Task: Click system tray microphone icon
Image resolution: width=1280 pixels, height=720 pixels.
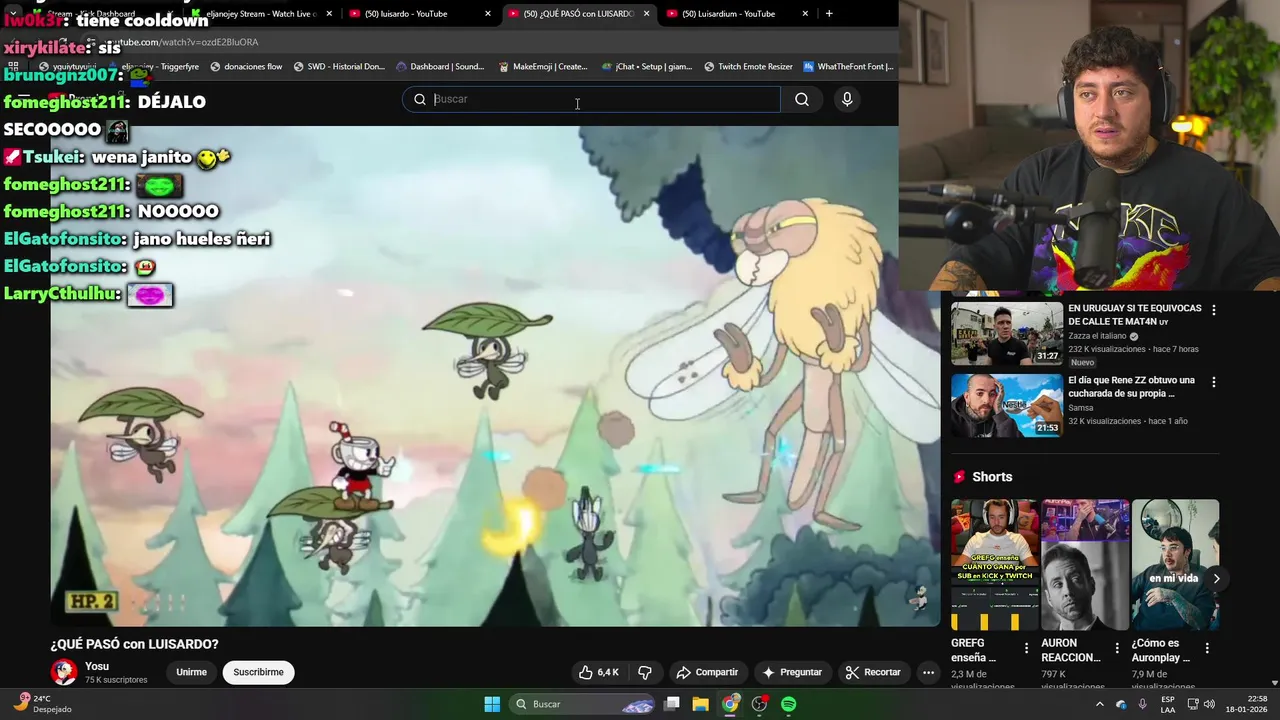Action: 1143,704
